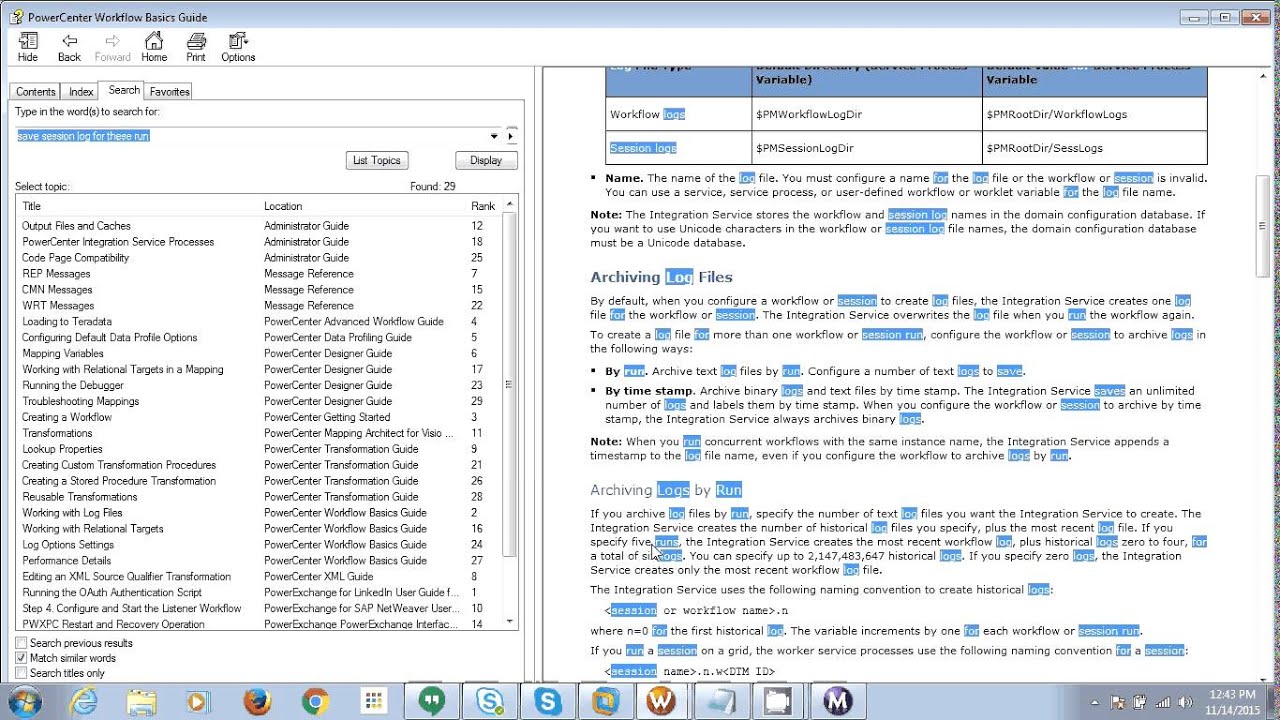
Task: Click the search operators arrow button
Action: pyautogui.click(x=512, y=136)
